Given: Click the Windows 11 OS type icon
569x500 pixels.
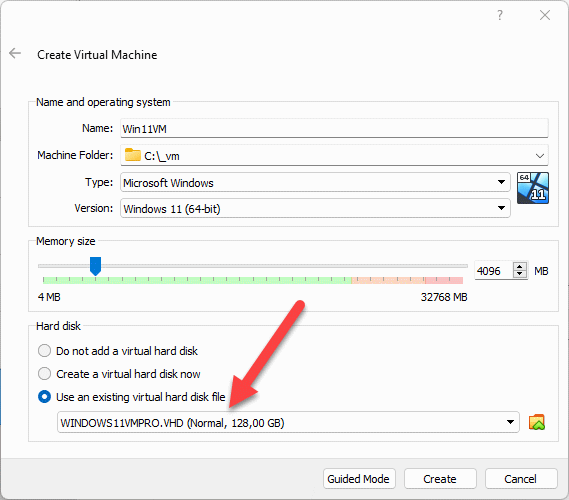Looking at the screenshot, I should [532, 188].
